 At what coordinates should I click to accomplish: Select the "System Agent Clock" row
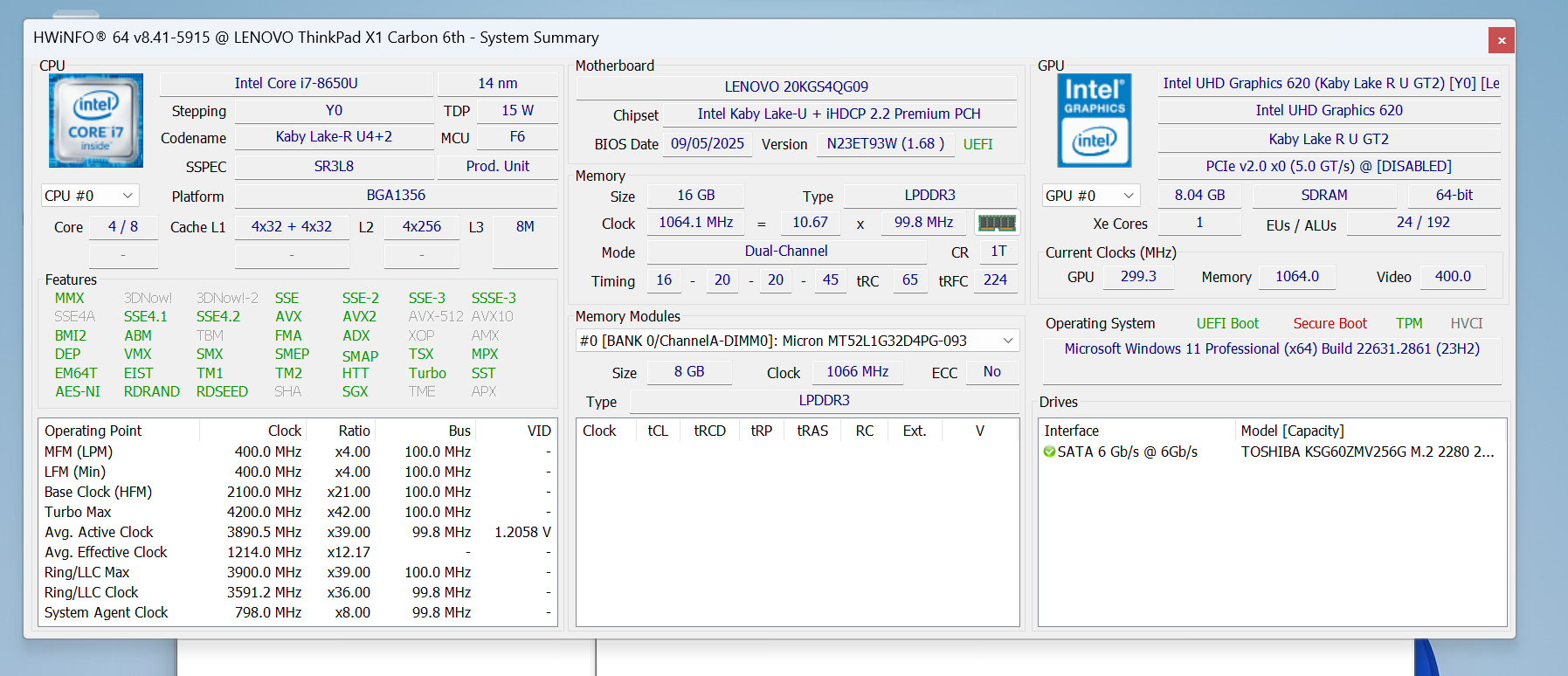click(298, 612)
